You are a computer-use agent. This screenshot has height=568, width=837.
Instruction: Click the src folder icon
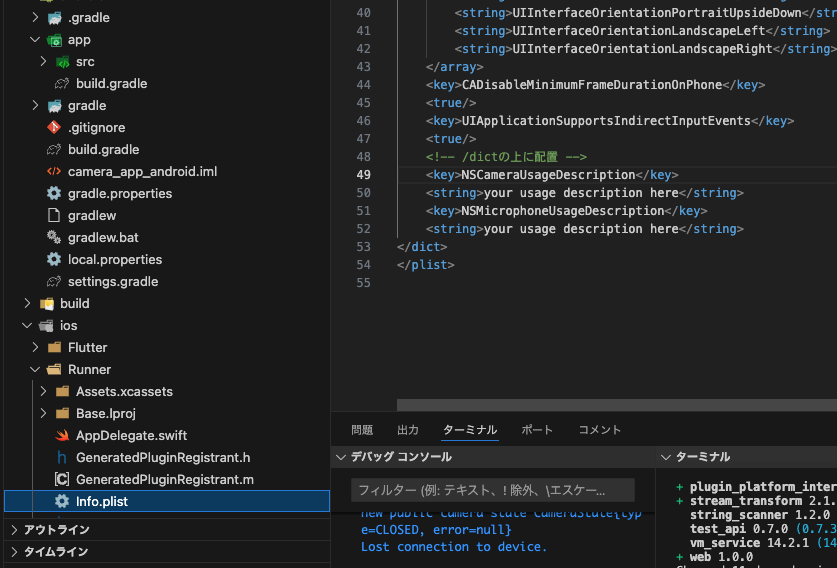tap(62, 62)
